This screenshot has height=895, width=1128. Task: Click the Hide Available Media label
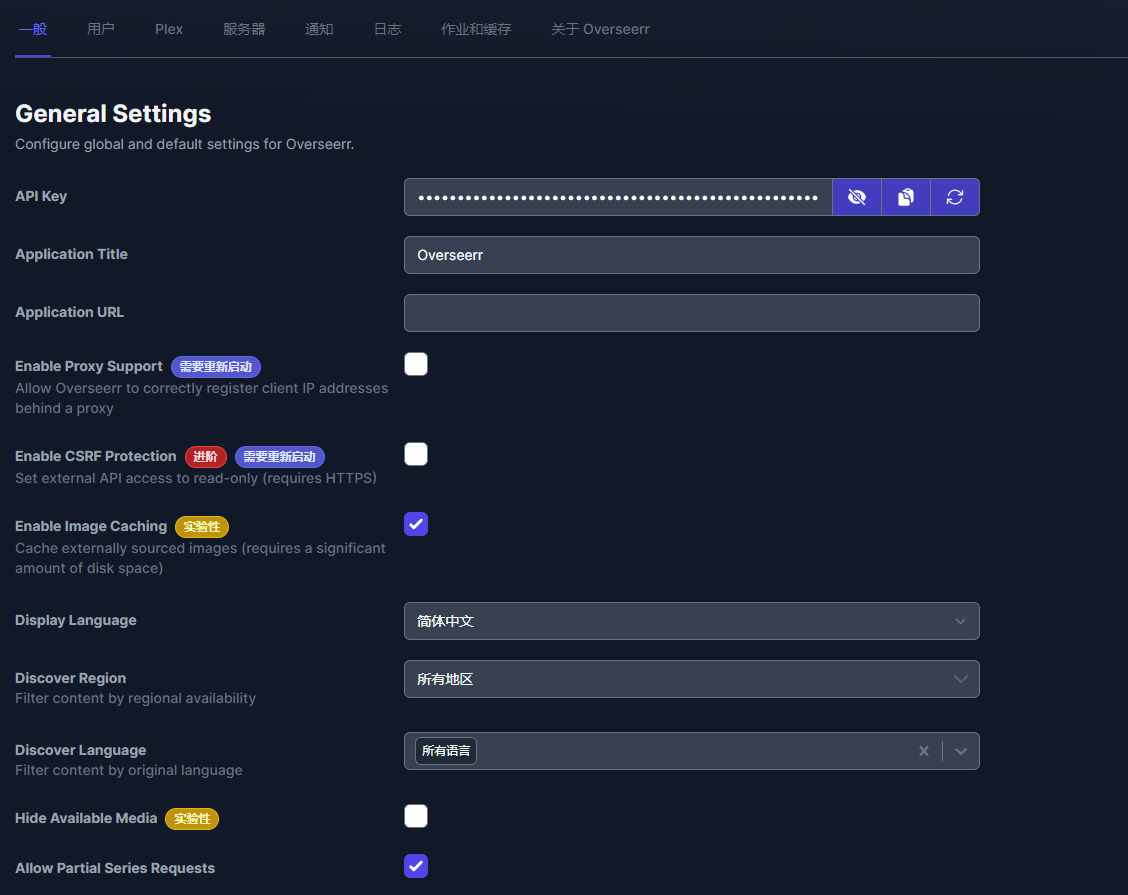click(x=86, y=818)
